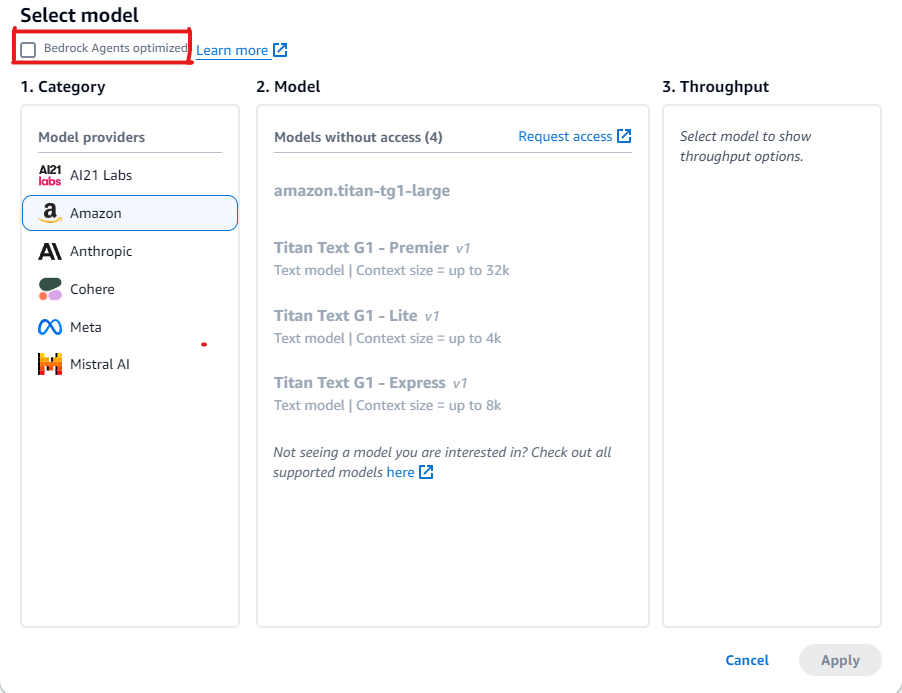Click the external link icon beside Request access
The width and height of the screenshot is (902, 693).
(625, 136)
